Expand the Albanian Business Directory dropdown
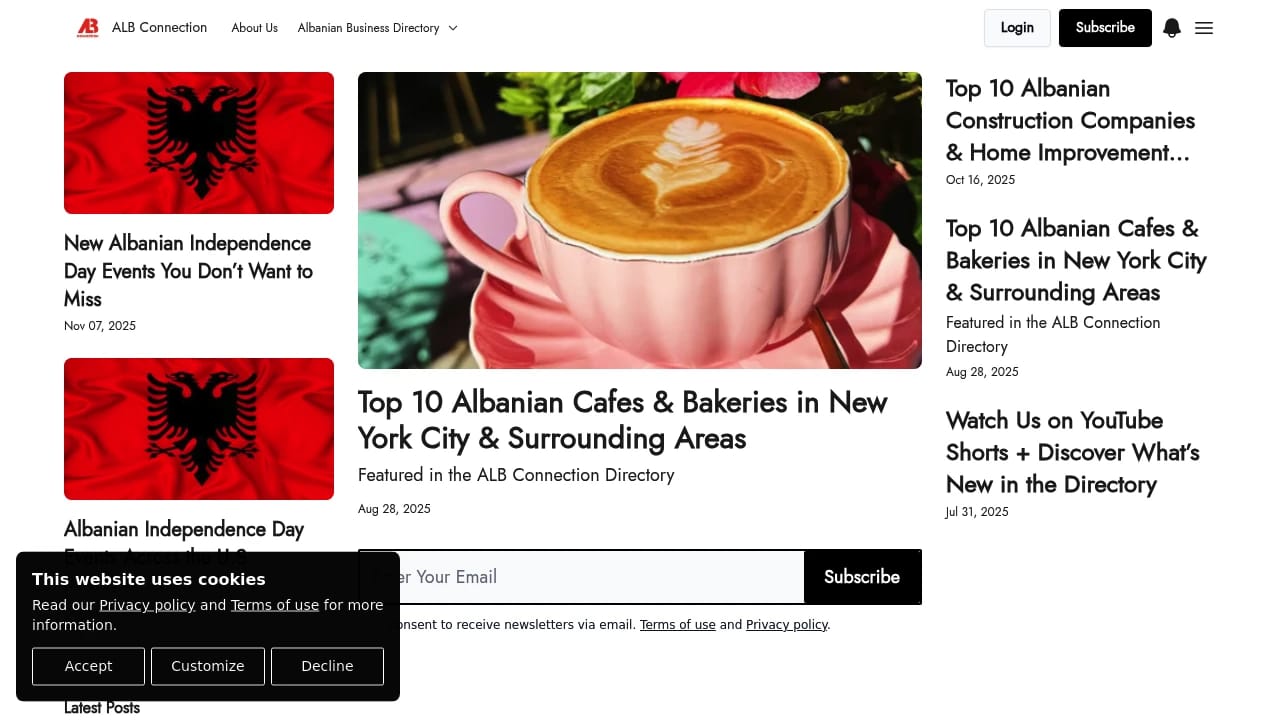This screenshot has height=720, width=1280. pyautogui.click(x=377, y=28)
